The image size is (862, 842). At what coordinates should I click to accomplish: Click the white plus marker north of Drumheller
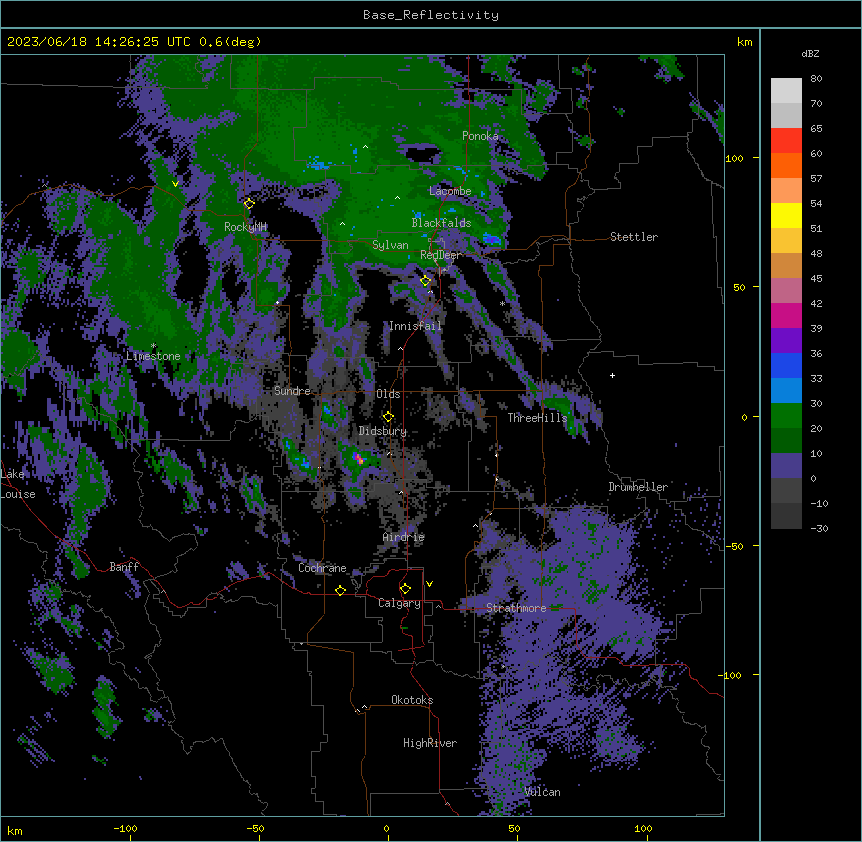[612, 375]
